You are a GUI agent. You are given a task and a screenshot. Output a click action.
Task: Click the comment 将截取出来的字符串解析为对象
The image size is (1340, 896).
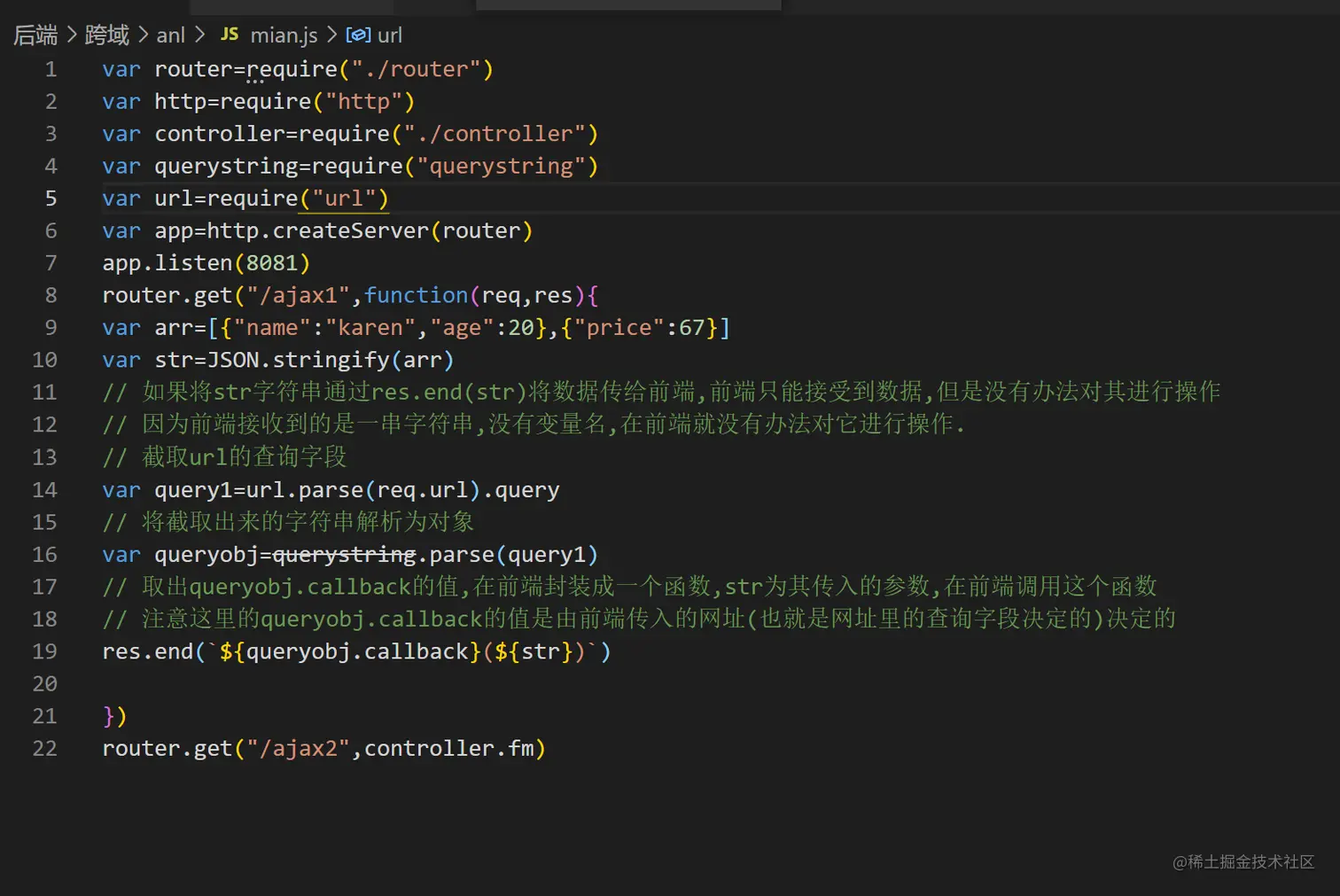click(288, 522)
